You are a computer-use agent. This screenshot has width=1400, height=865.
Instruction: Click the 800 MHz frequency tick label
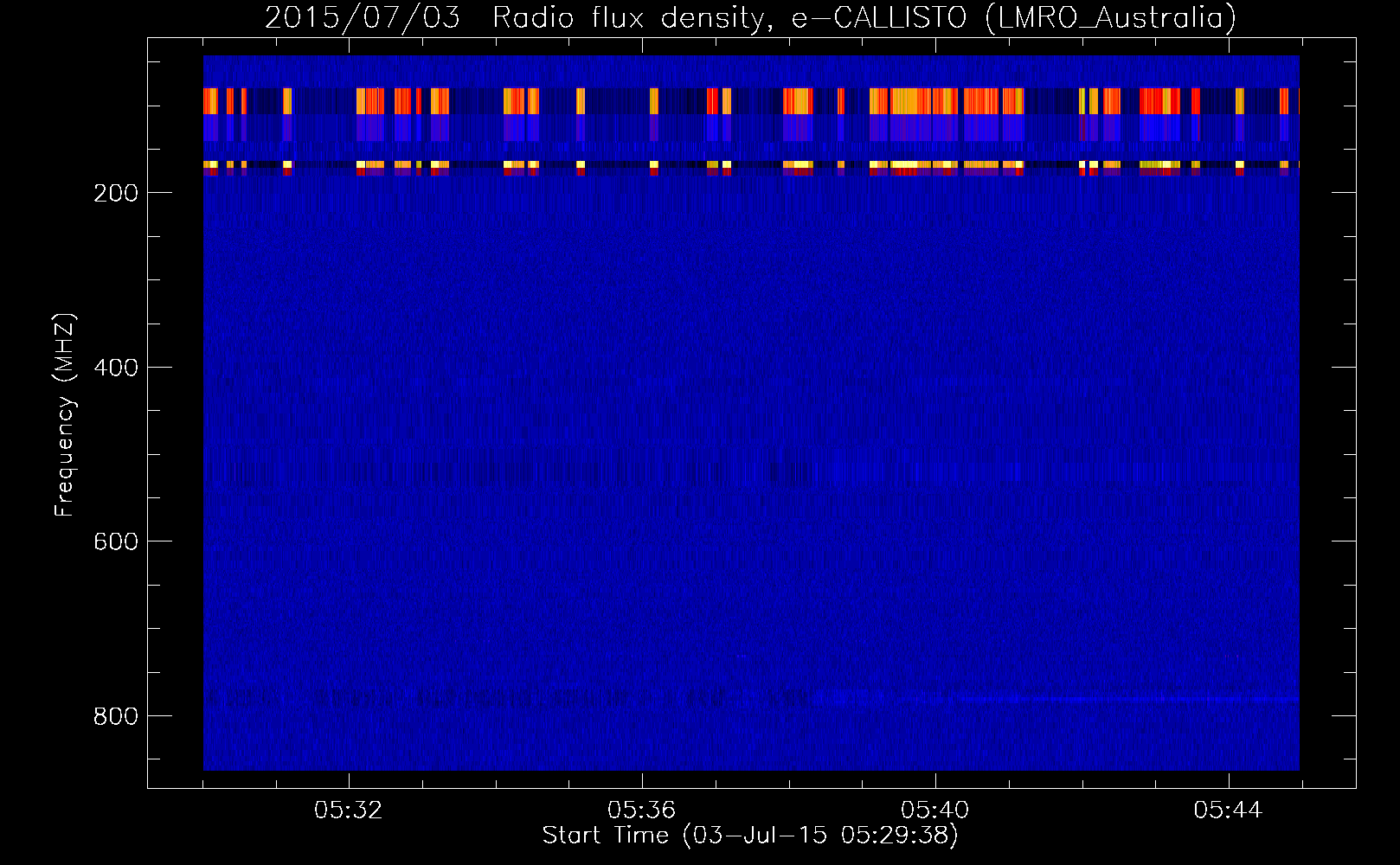(116, 716)
